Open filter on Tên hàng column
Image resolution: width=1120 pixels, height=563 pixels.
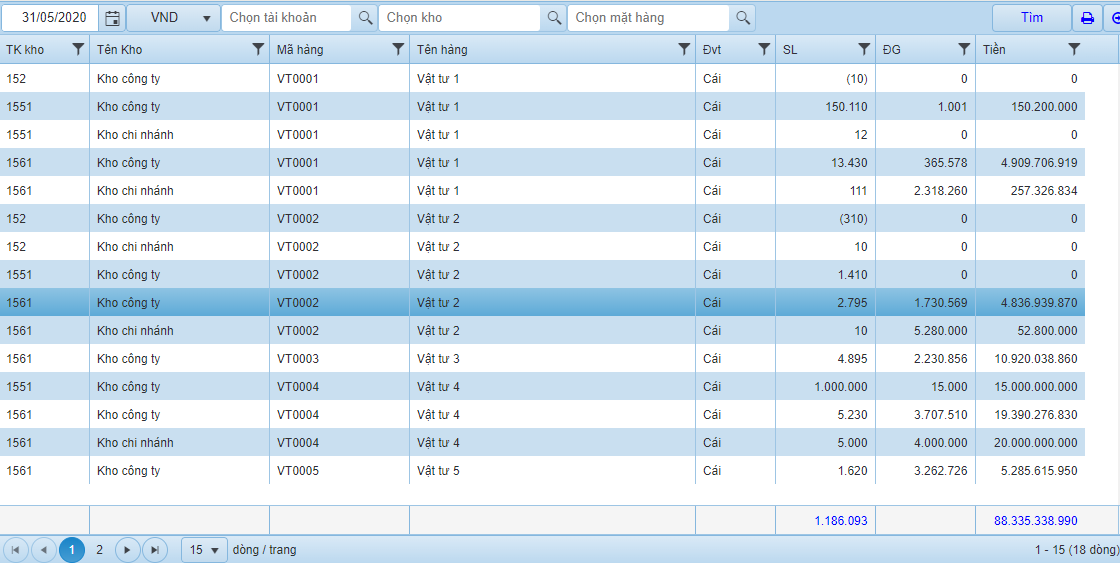[684, 49]
